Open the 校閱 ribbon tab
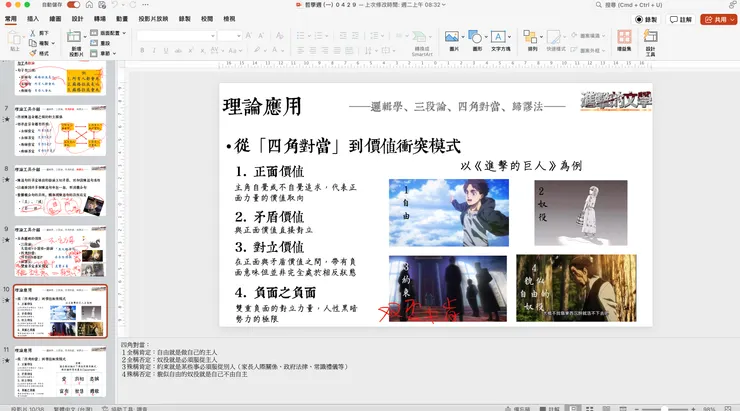Viewport: 740px width, 411px height. coord(207,19)
